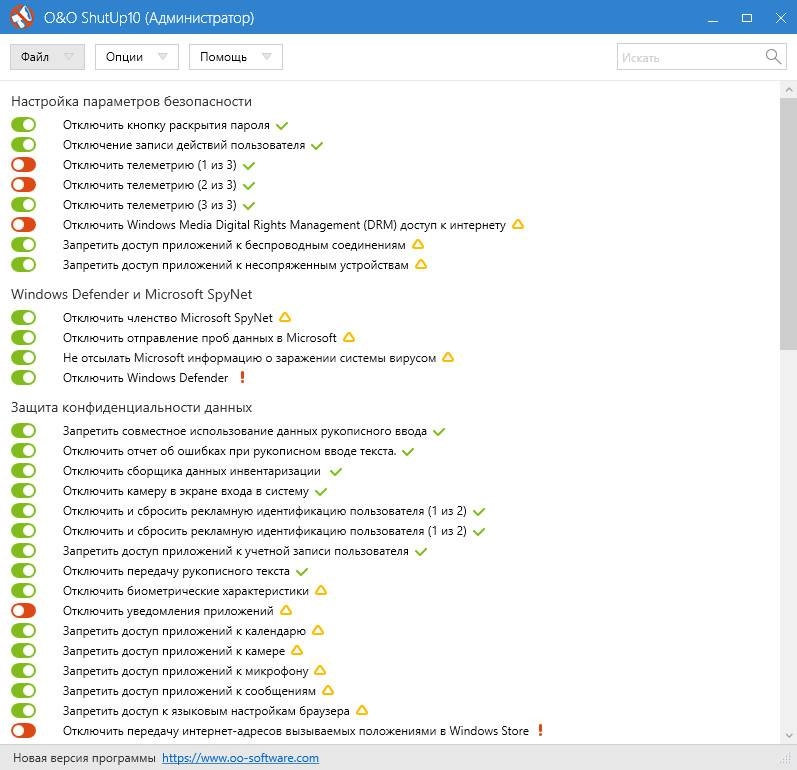Click yellow triangle beside беспроводным соединениям setting
797x770 pixels.
tap(418, 244)
